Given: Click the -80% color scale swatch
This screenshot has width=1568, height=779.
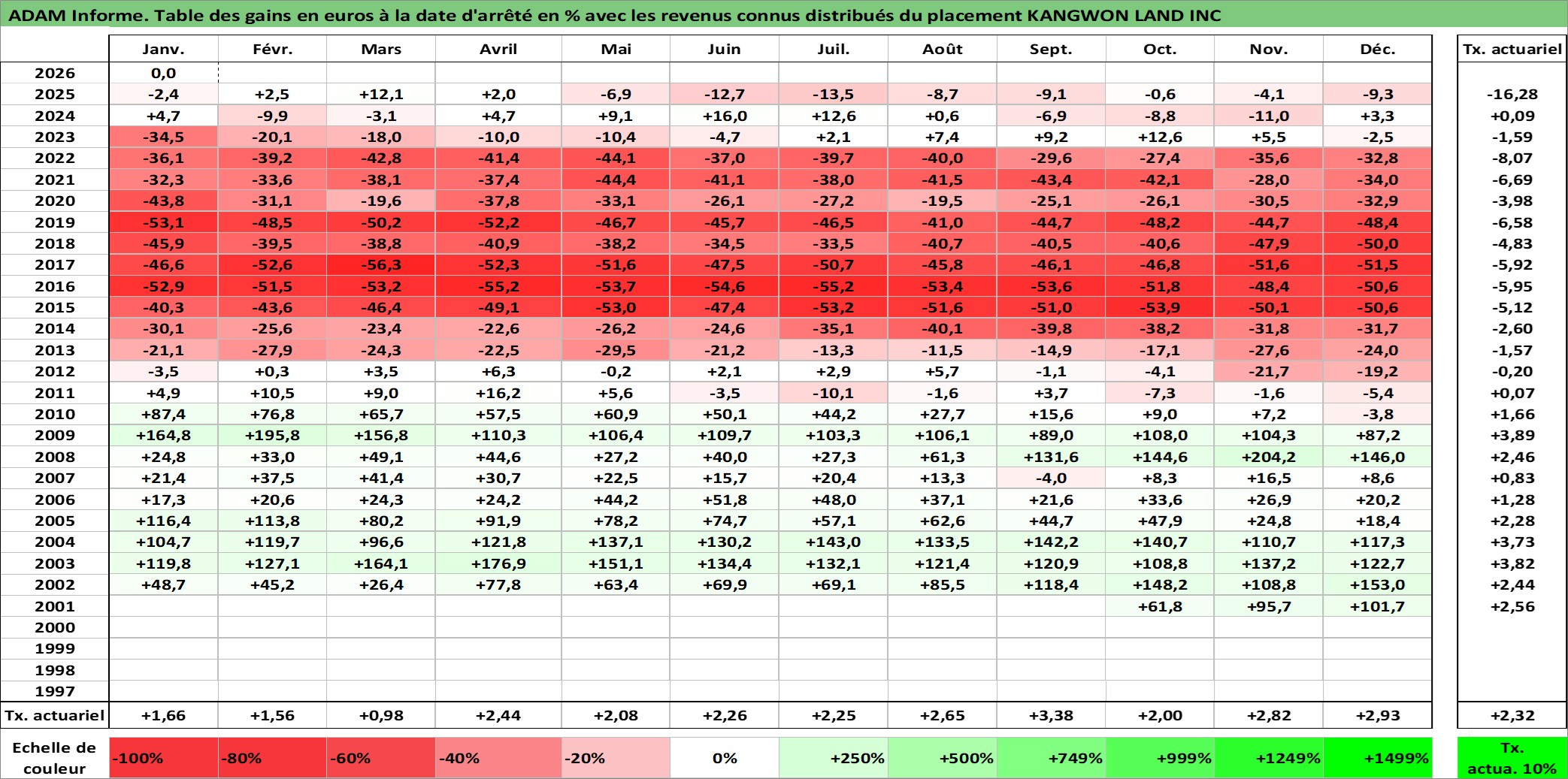Looking at the screenshot, I should pos(272,758).
